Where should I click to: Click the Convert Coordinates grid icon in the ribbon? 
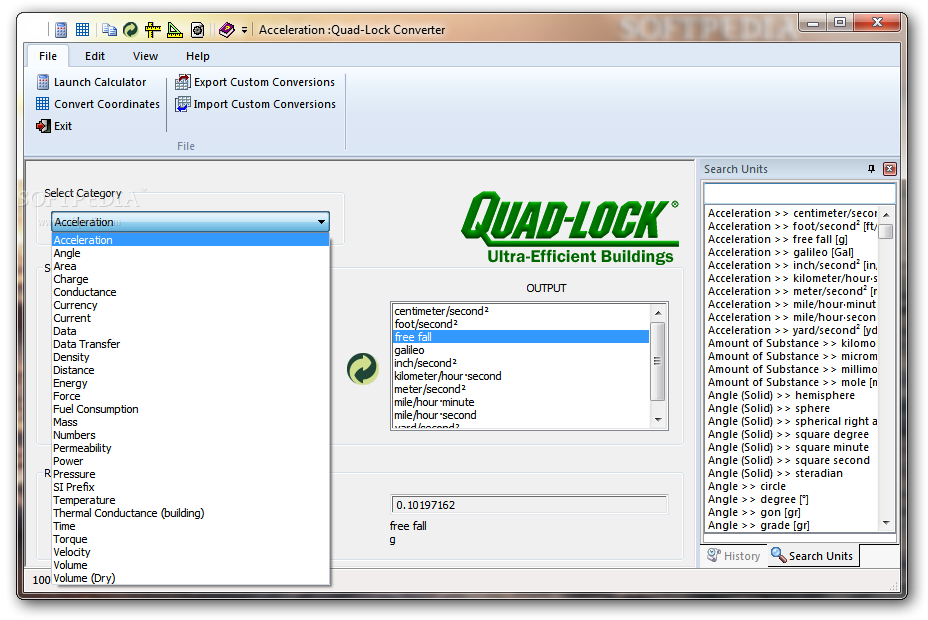(43, 104)
